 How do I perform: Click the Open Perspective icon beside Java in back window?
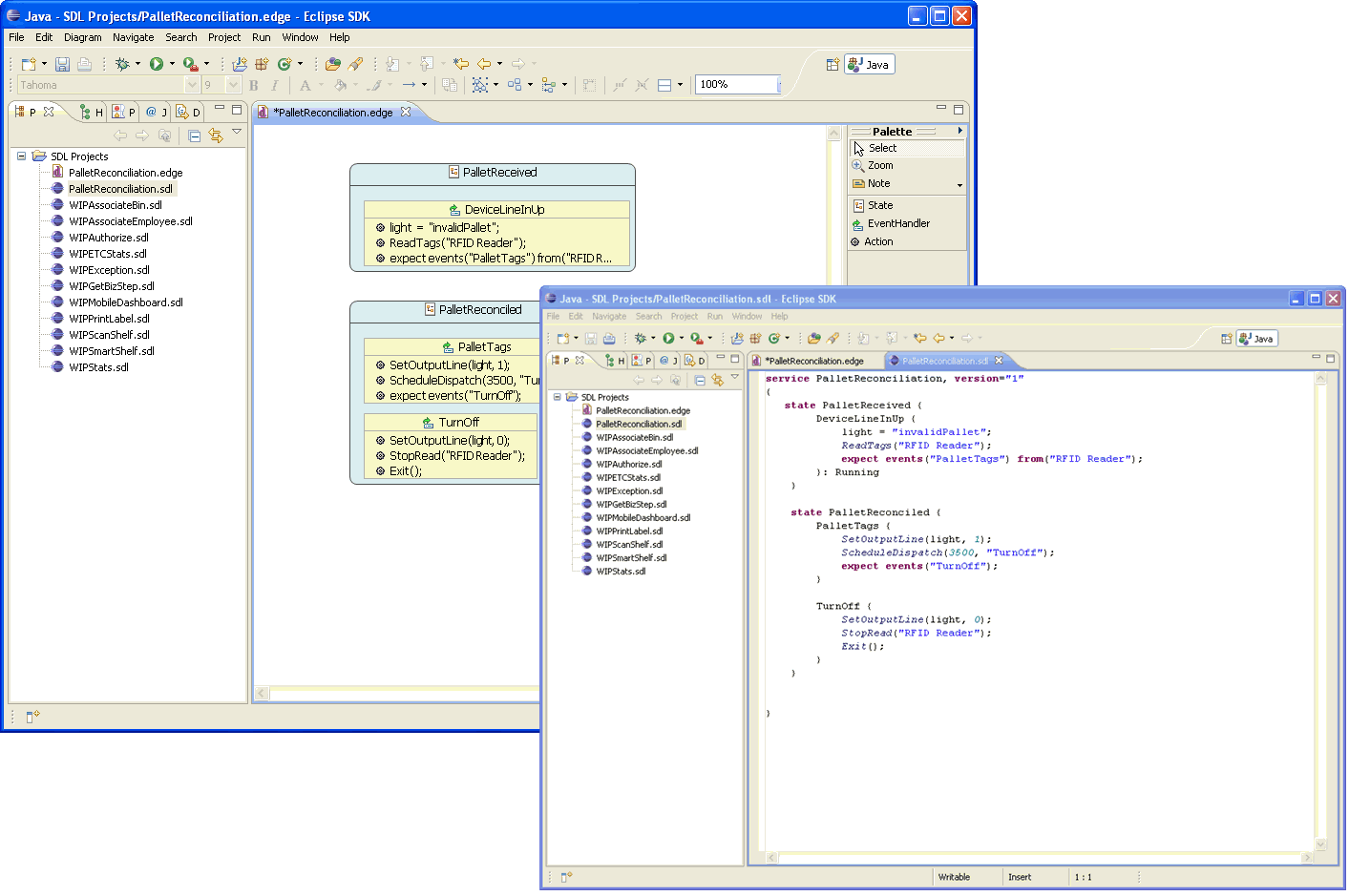click(833, 64)
